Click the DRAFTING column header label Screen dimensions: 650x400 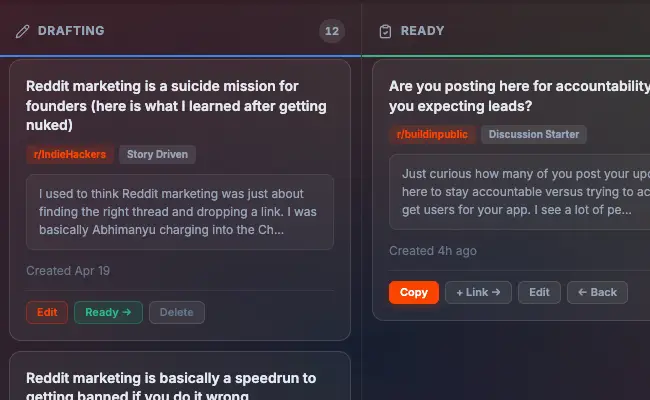(71, 31)
